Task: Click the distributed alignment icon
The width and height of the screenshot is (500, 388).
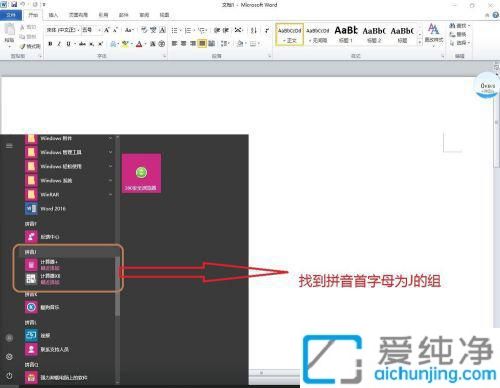Action: [211, 44]
